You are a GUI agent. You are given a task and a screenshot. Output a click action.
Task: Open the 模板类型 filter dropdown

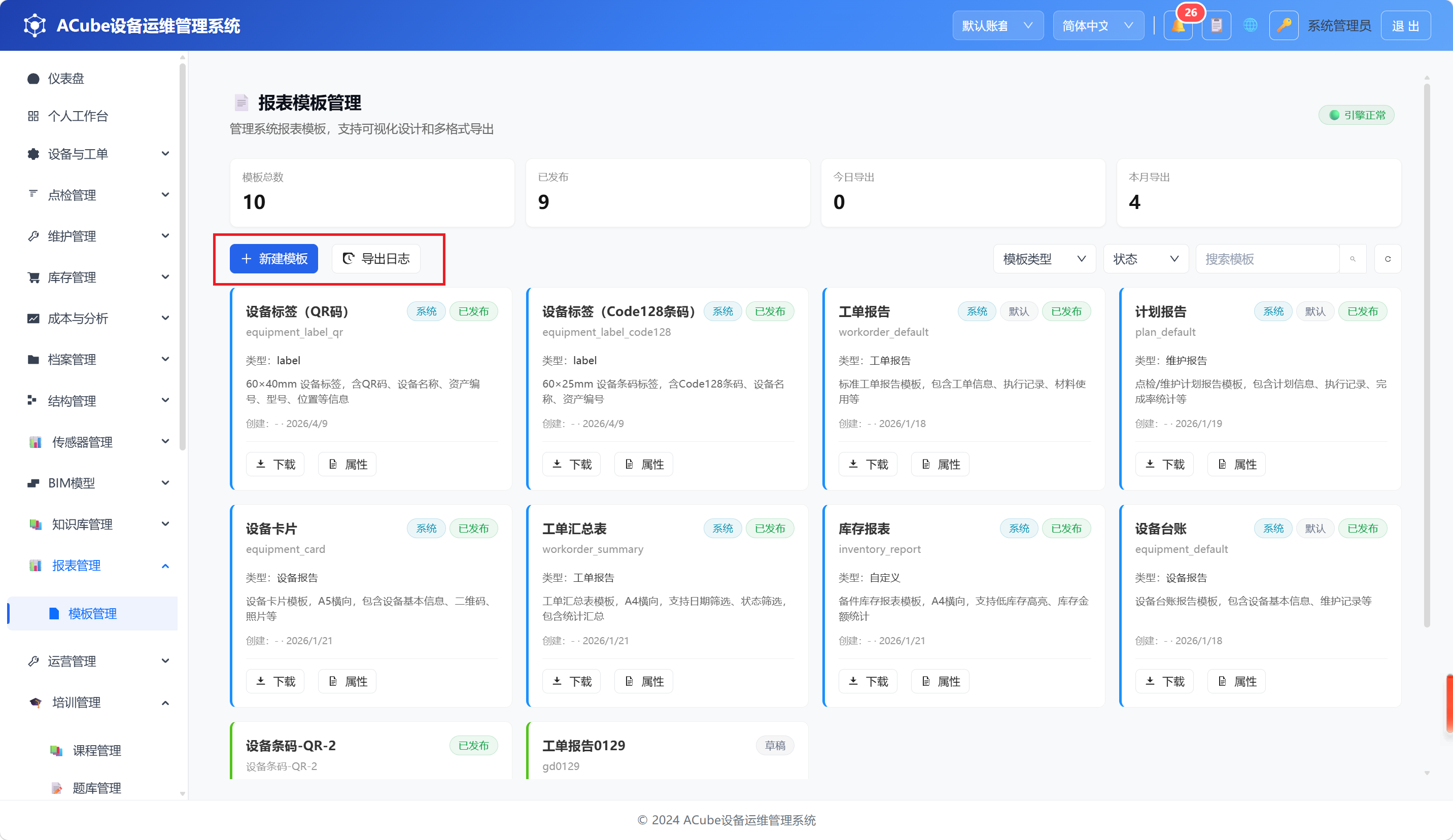click(x=1044, y=259)
